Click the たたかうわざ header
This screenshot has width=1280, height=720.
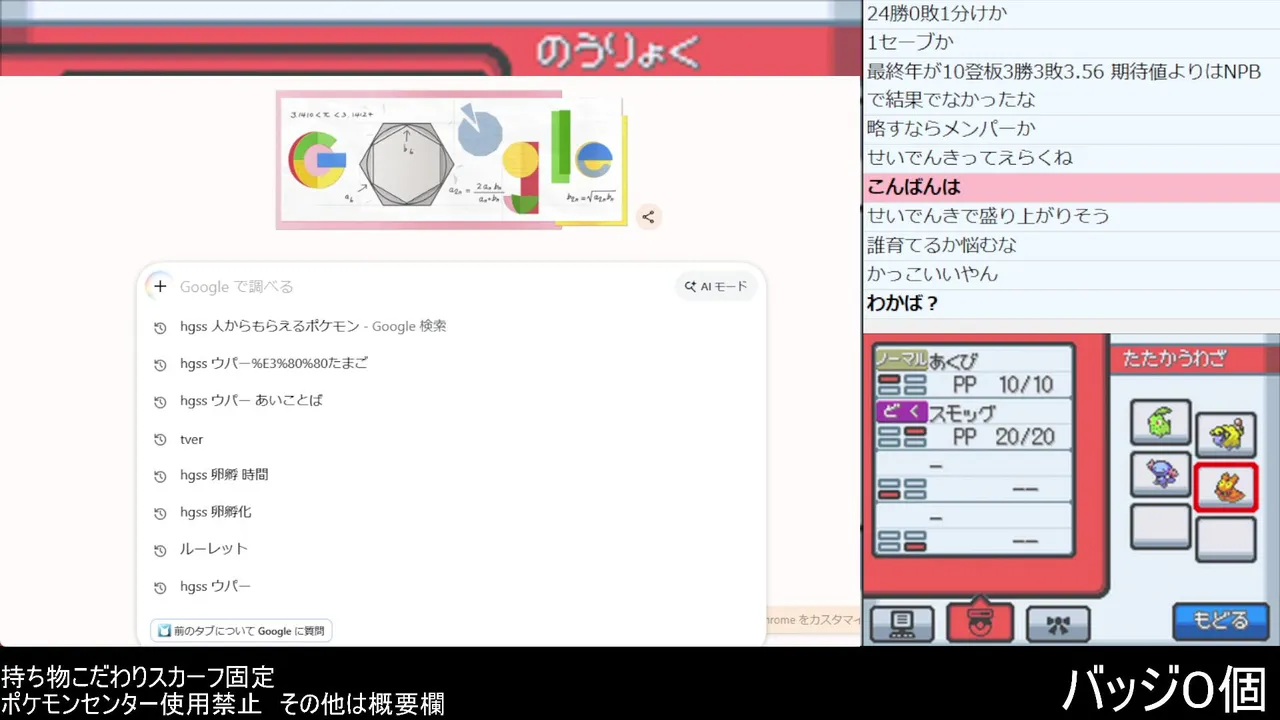click(x=1174, y=358)
